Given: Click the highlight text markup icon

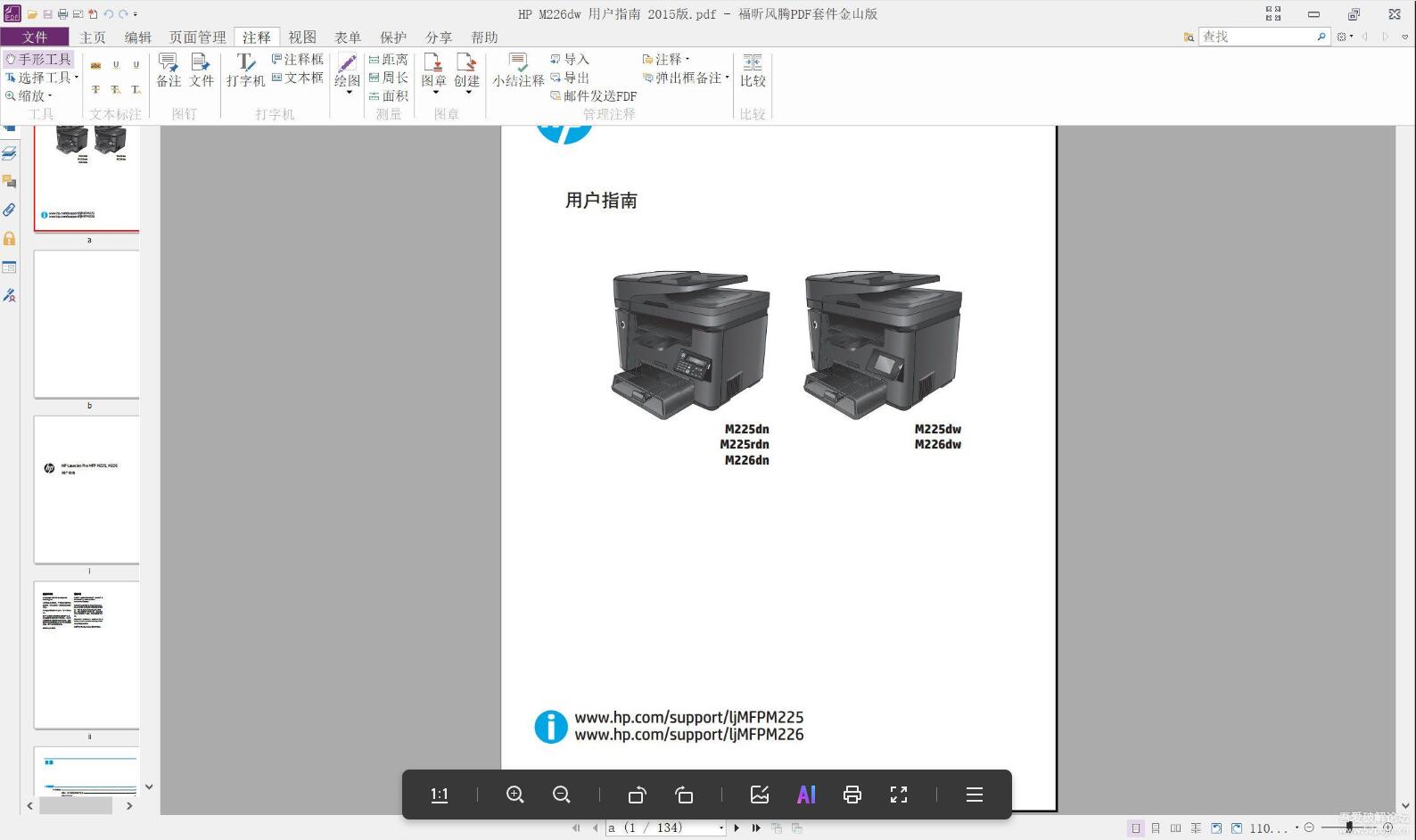Looking at the screenshot, I should point(95,65).
